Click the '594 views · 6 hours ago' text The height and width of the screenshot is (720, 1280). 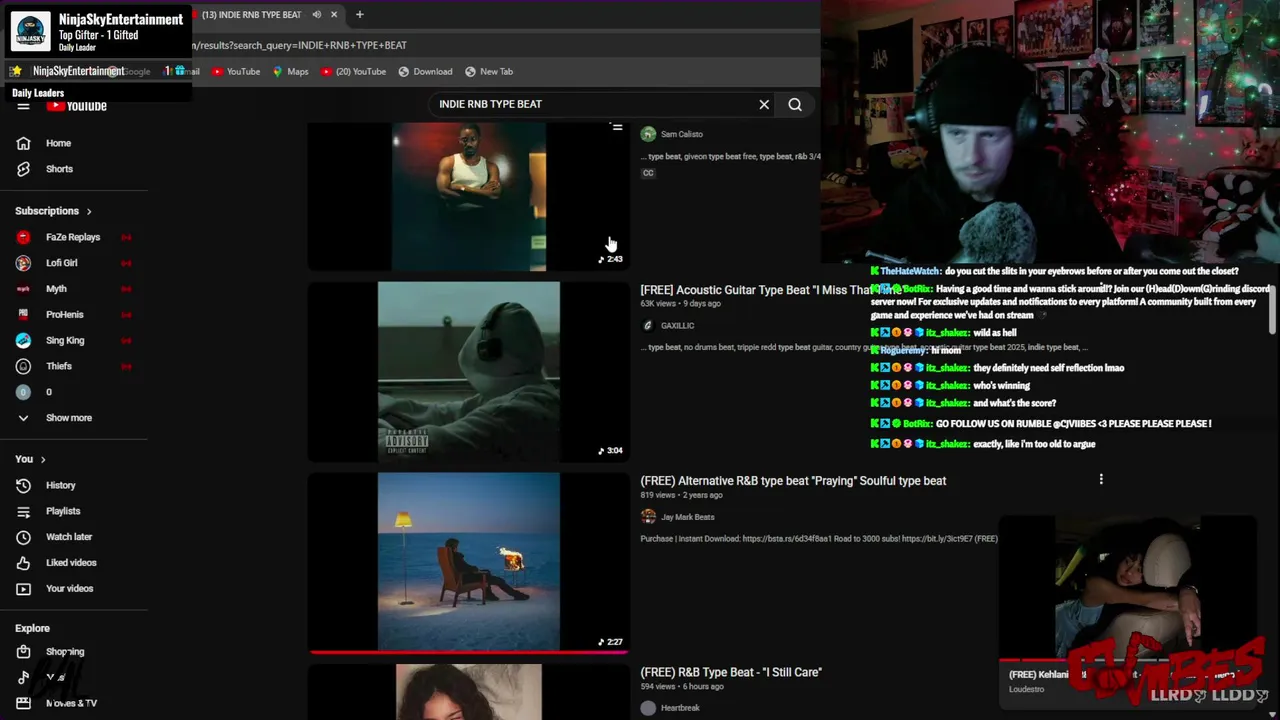(682, 686)
